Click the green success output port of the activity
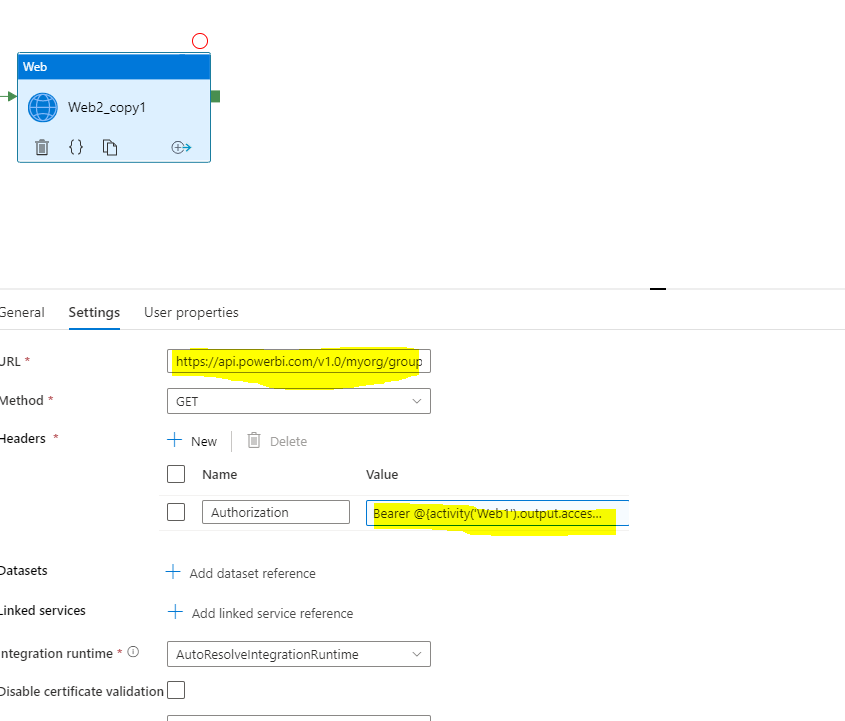845x721 pixels. tap(214, 96)
